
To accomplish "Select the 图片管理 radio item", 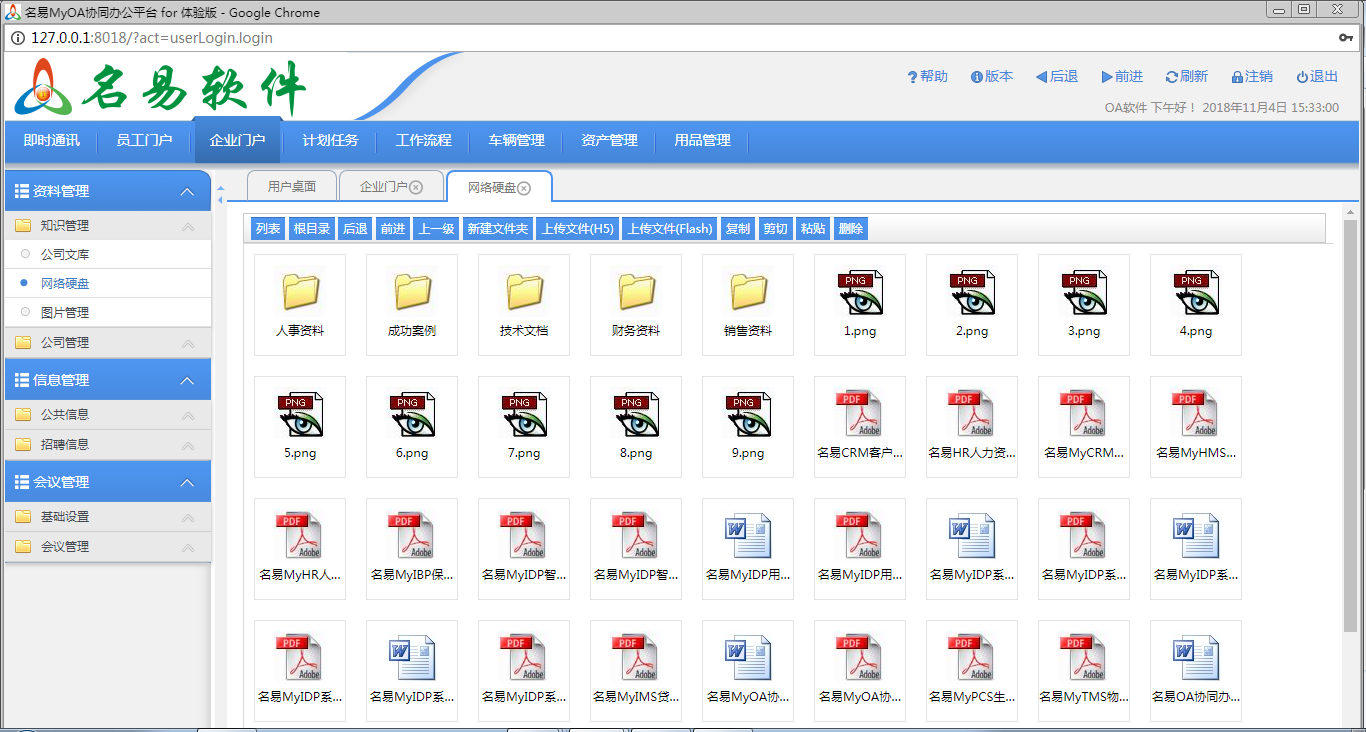I will tap(26, 313).
